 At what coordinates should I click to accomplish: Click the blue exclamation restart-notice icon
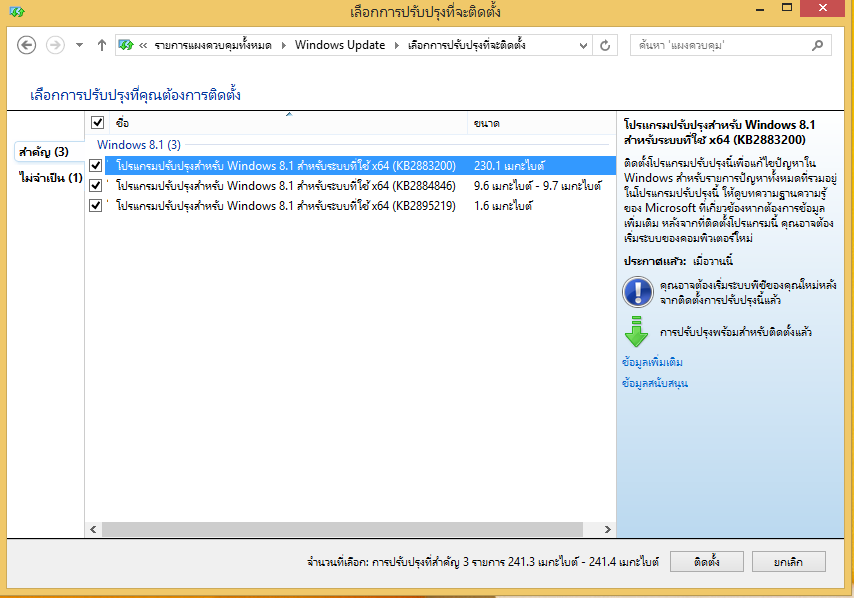pyautogui.click(x=638, y=292)
